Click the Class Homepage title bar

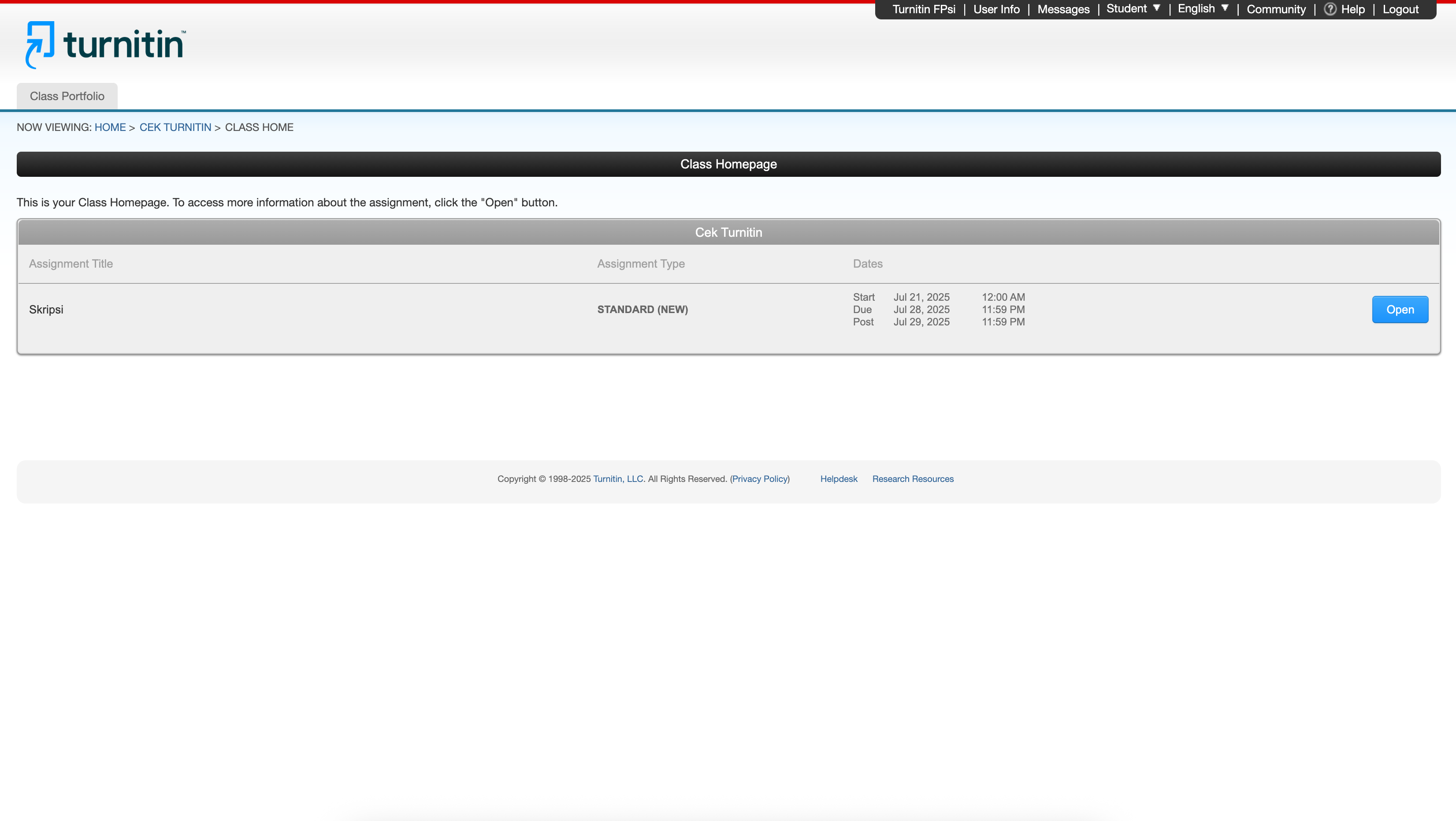(x=728, y=164)
